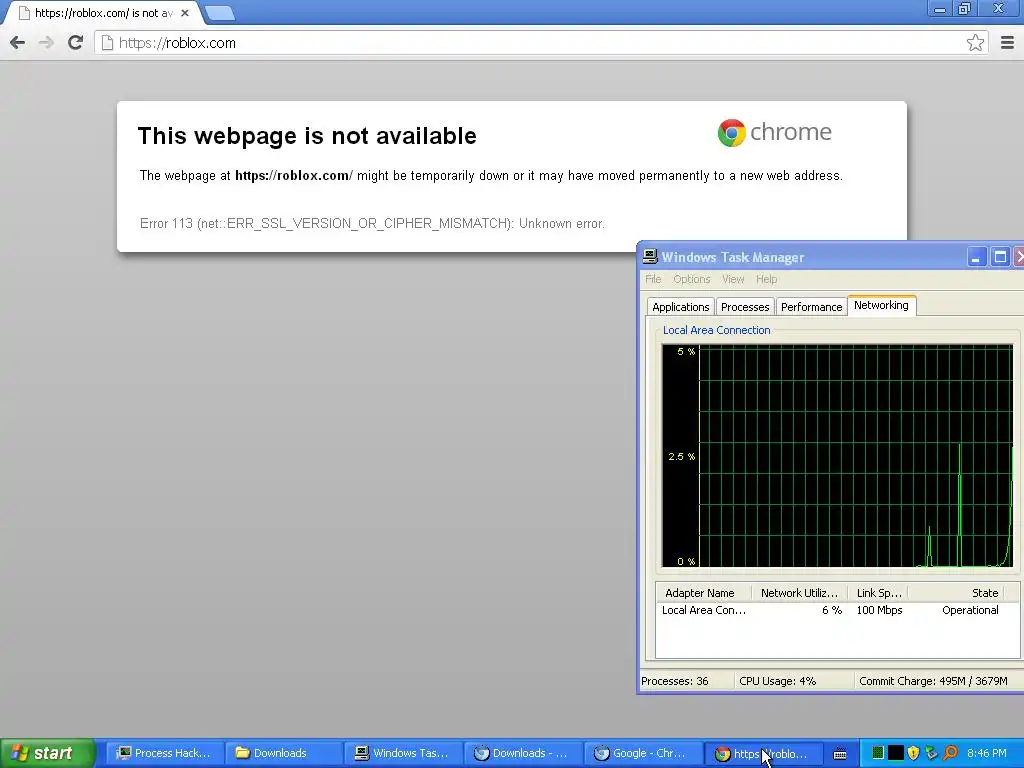Minimize the Chrome browser window

point(940,9)
